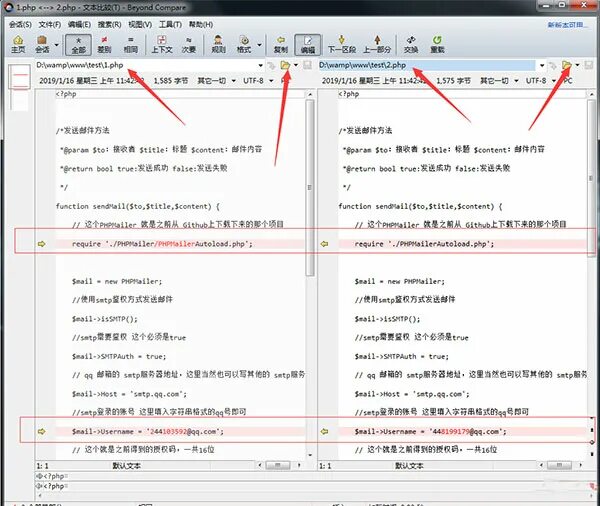Screen dimensions: 600x506
Task: Open the 规则 (Rules) tool
Action: [x=218, y=44]
